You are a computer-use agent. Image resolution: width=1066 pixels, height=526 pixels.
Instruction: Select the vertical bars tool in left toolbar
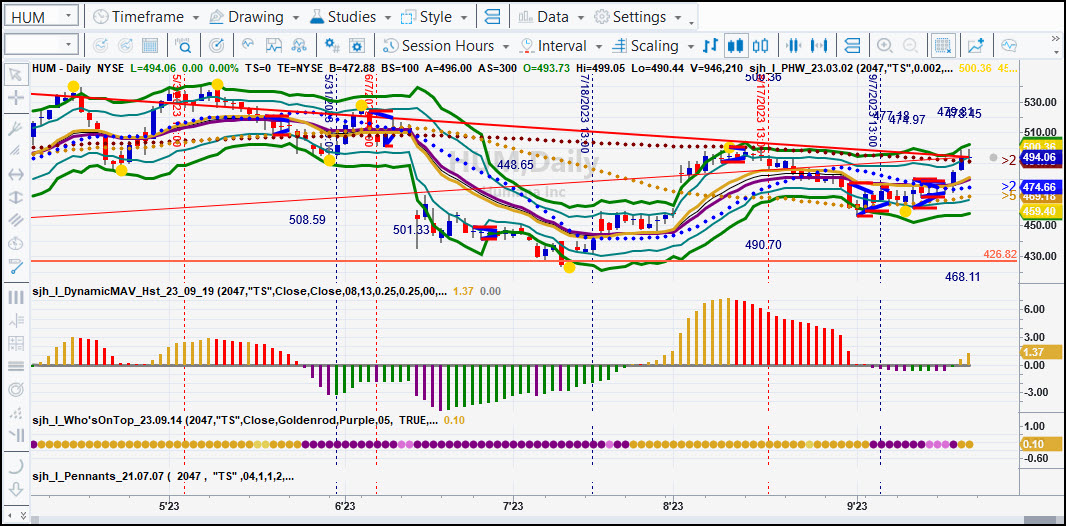[x=15, y=297]
